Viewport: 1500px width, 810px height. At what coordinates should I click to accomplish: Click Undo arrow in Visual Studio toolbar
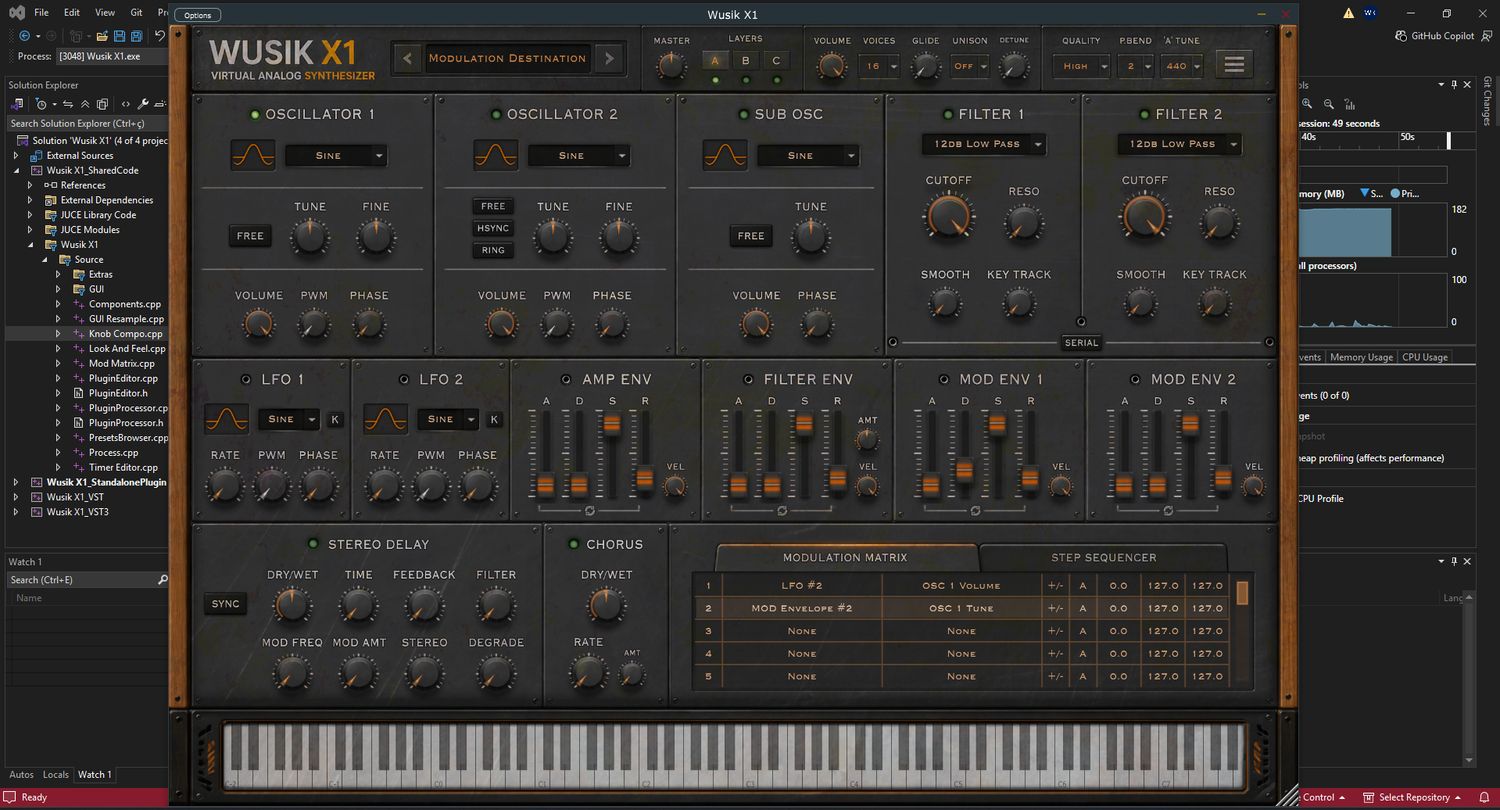[160, 36]
